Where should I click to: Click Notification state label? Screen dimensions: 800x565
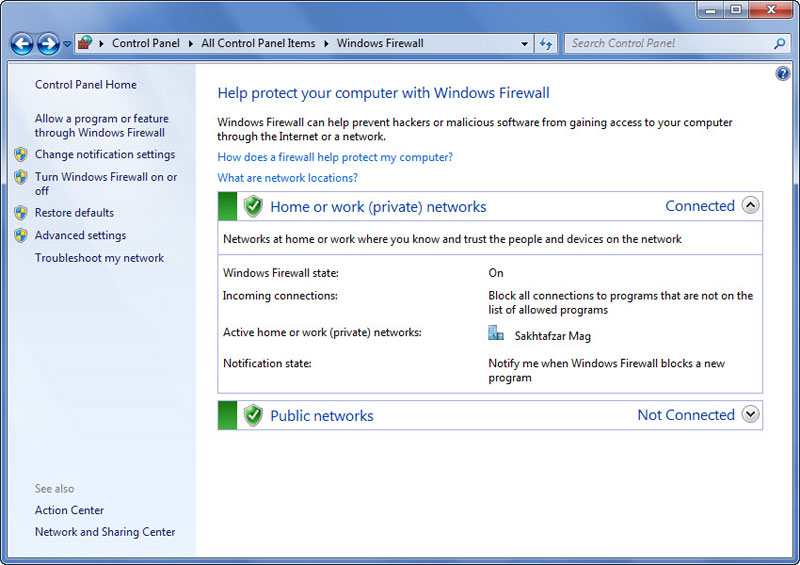click(267, 363)
